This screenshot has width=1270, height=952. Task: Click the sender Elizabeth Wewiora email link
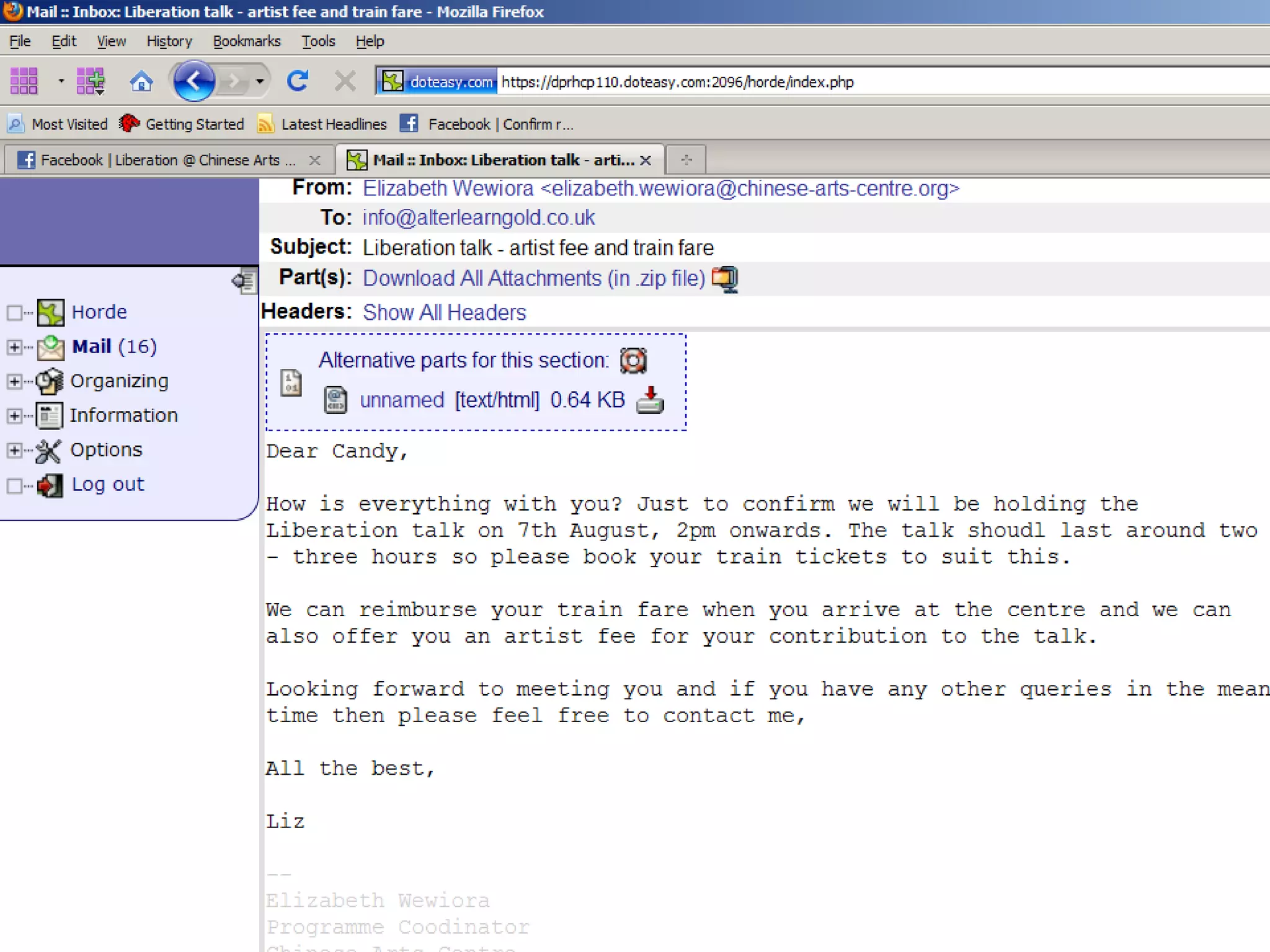pyautogui.click(x=660, y=188)
